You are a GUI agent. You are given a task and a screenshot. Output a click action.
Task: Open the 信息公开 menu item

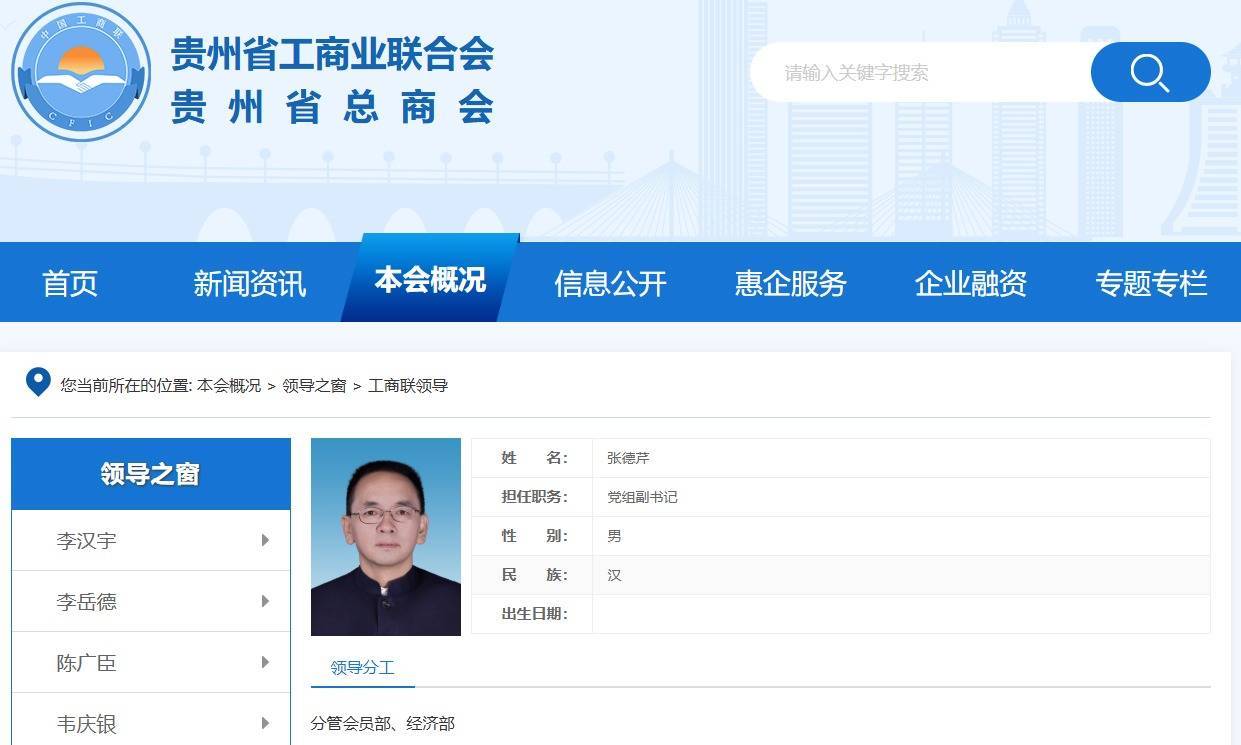610,283
